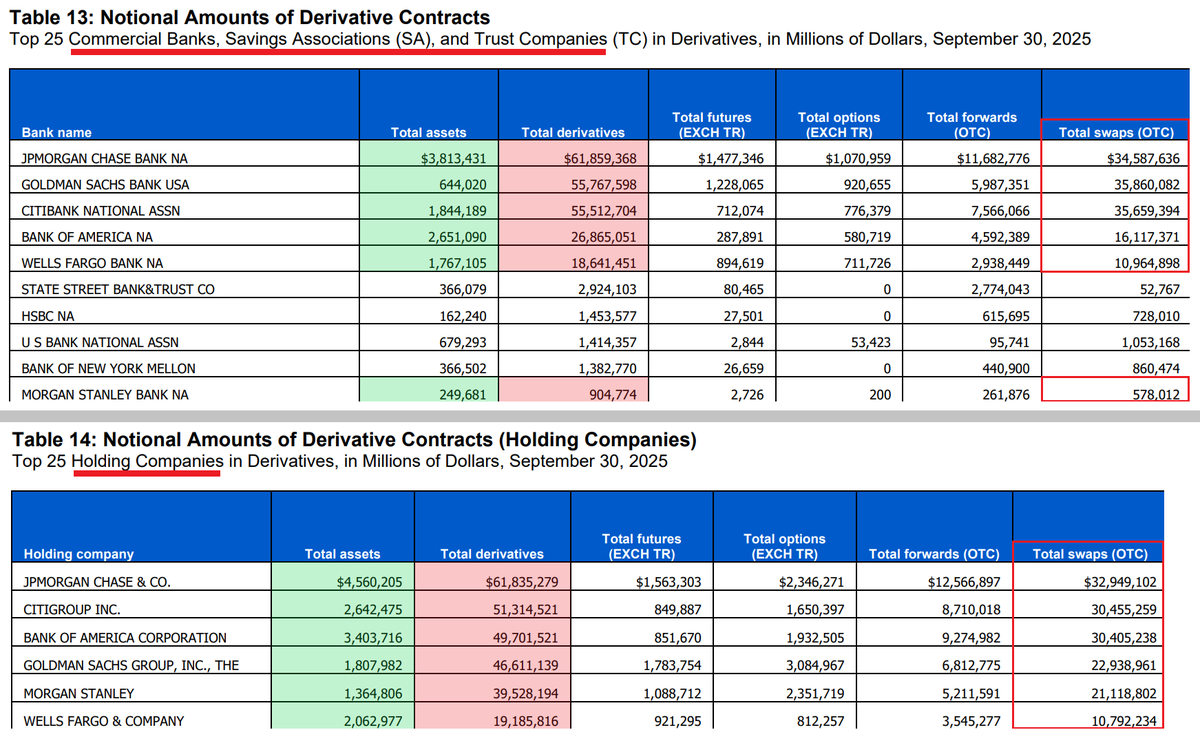1200x741 pixels.
Task: Click 'Total forwards (OTC)' header in Table 14
Action: click(x=934, y=554)
